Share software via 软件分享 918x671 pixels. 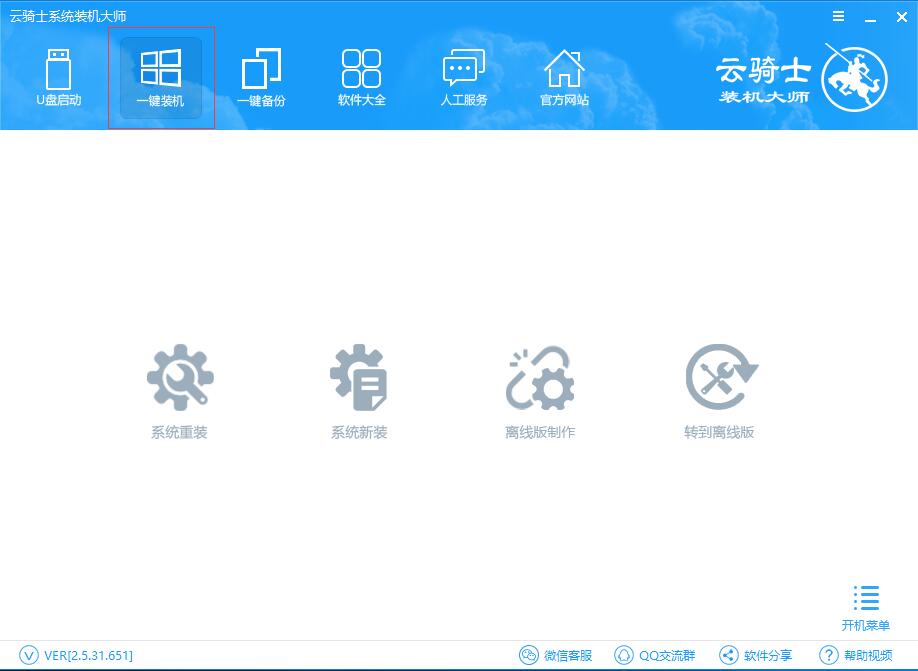coord(755,655)
